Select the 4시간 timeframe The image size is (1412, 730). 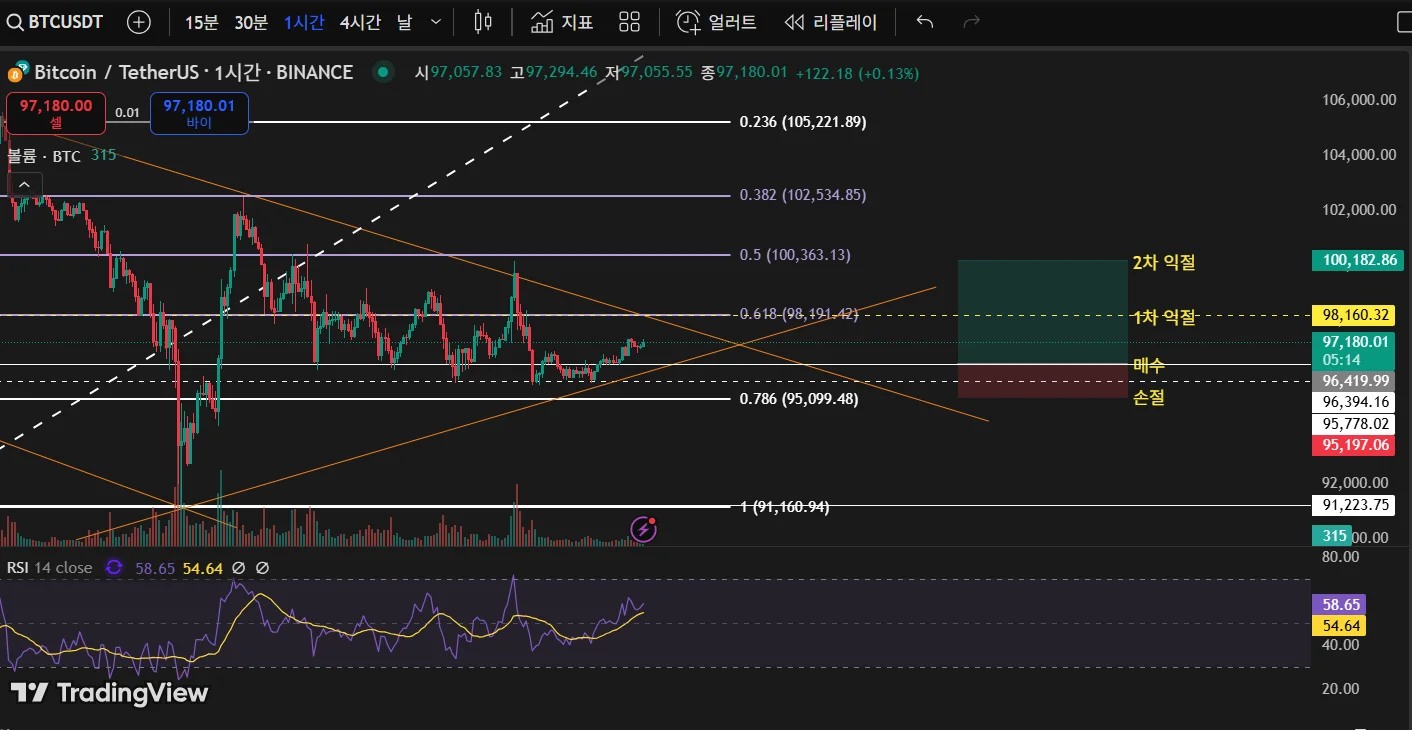point(360,22)
